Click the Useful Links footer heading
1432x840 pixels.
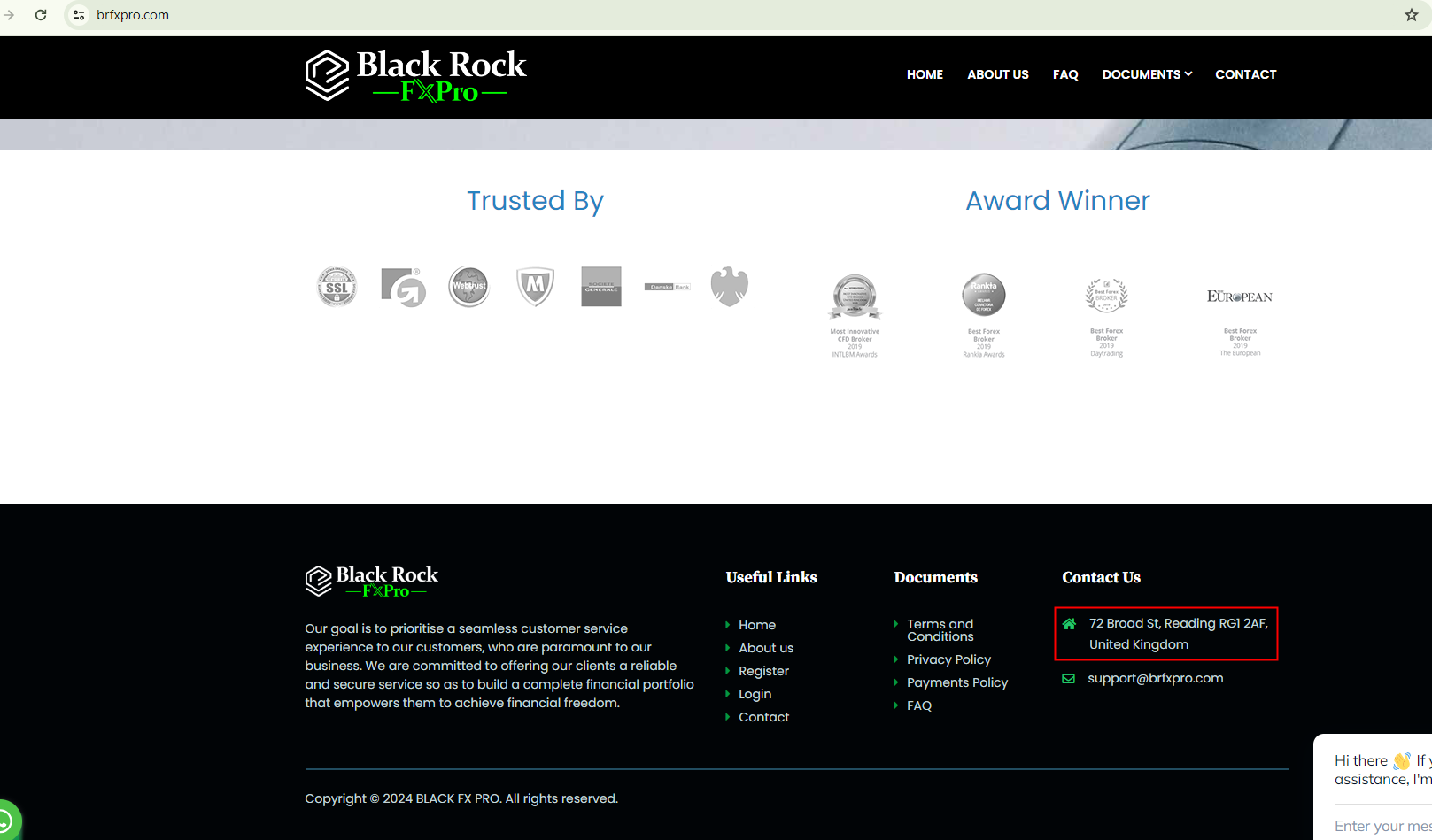point(771,577)
